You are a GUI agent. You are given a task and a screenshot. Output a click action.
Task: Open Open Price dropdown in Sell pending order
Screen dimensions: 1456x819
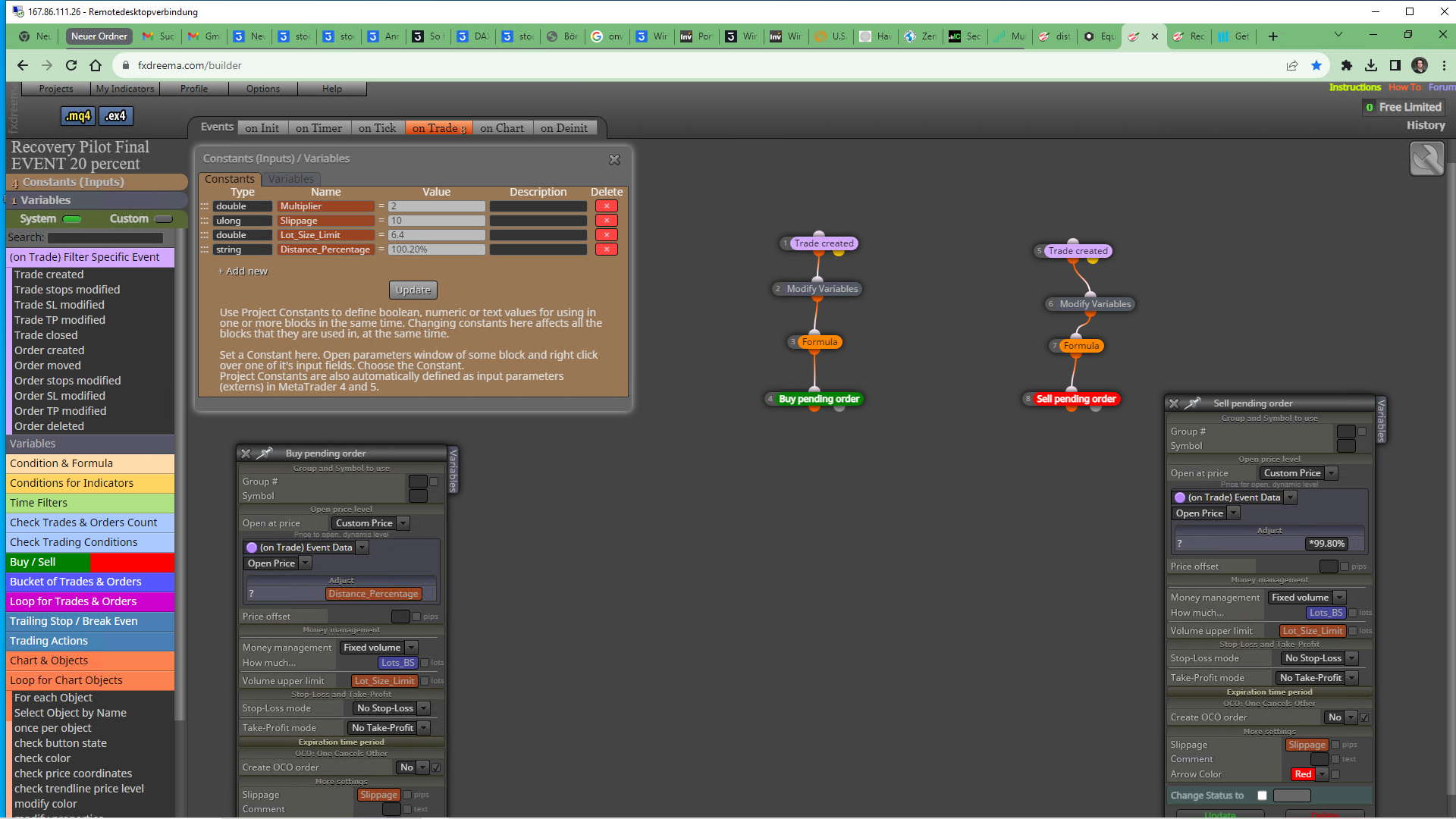1206,513
